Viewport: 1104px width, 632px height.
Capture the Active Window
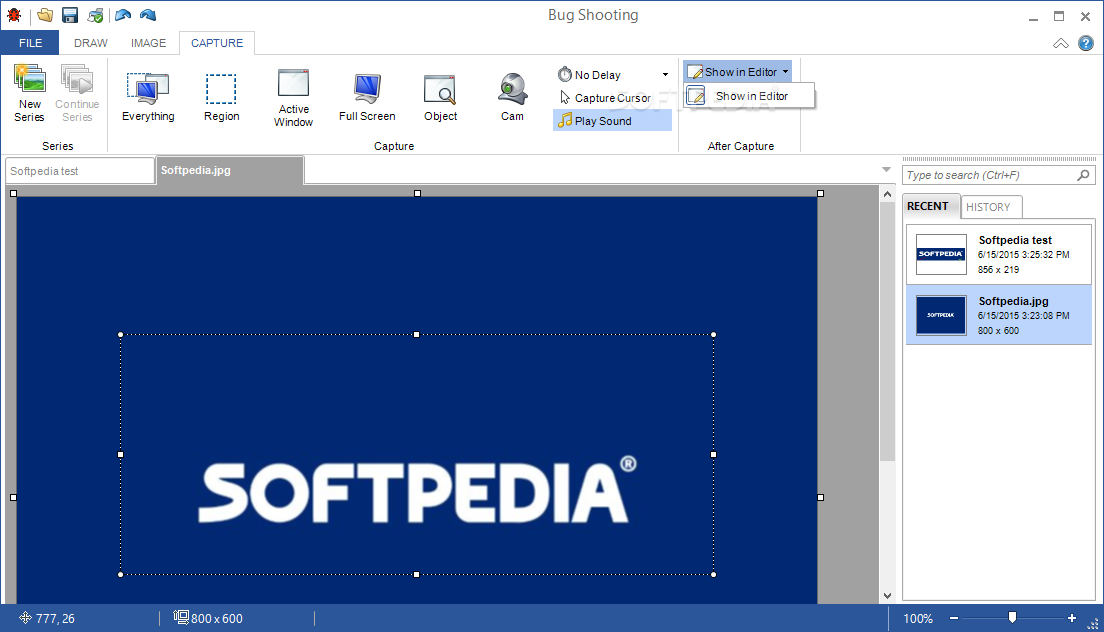(x=293, y=99)
